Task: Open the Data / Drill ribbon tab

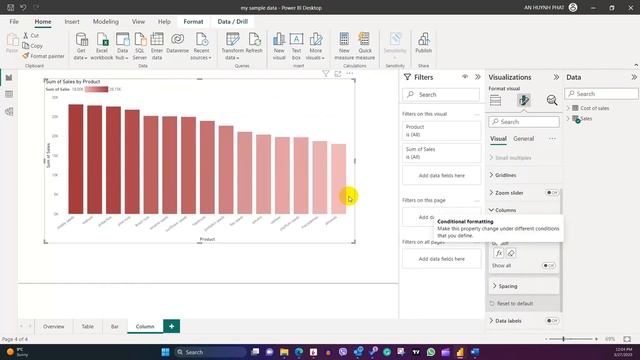Action: pyautogui.click(x=233, y=22)
